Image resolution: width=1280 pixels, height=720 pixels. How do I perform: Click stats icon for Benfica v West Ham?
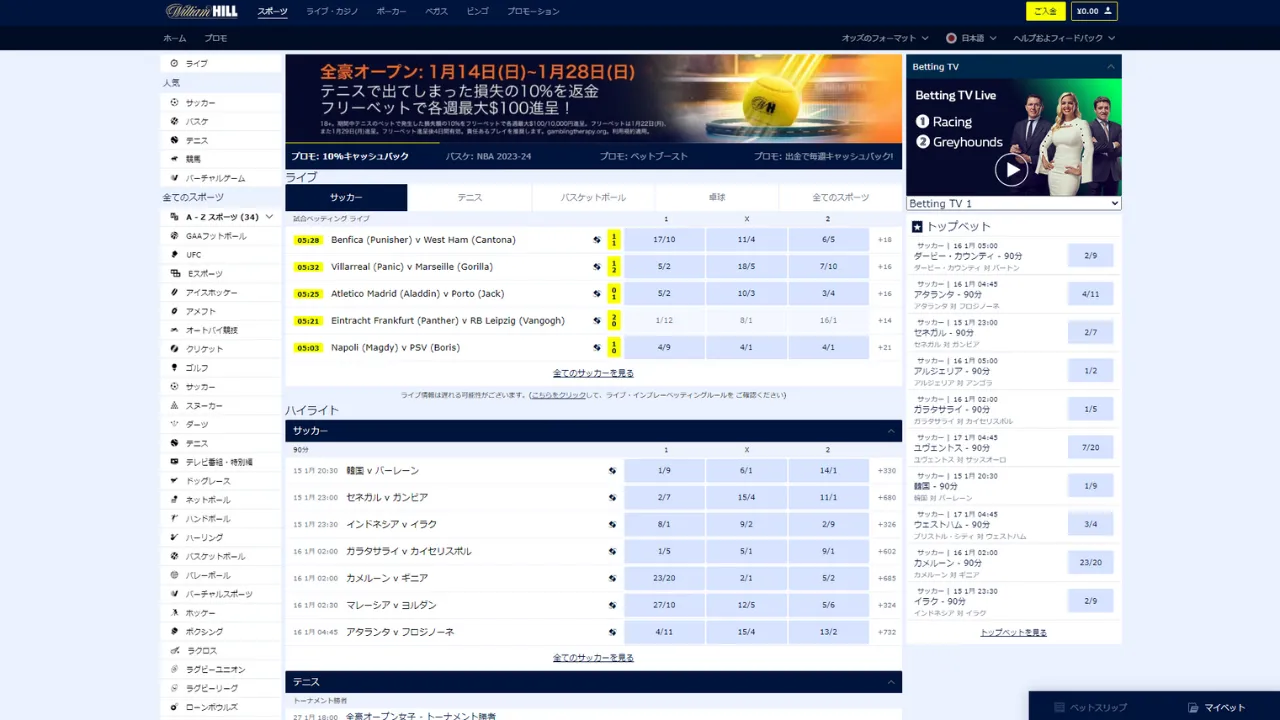(597, 240)
